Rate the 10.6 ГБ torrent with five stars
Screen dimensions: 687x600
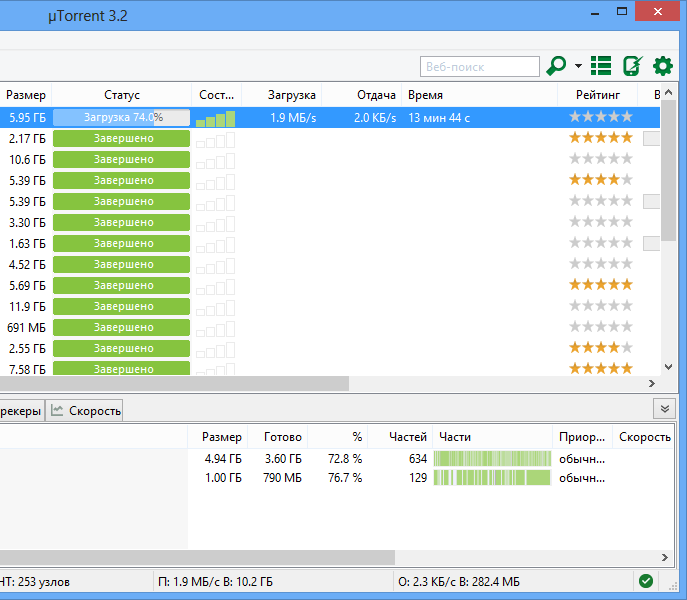click(626, 159)
